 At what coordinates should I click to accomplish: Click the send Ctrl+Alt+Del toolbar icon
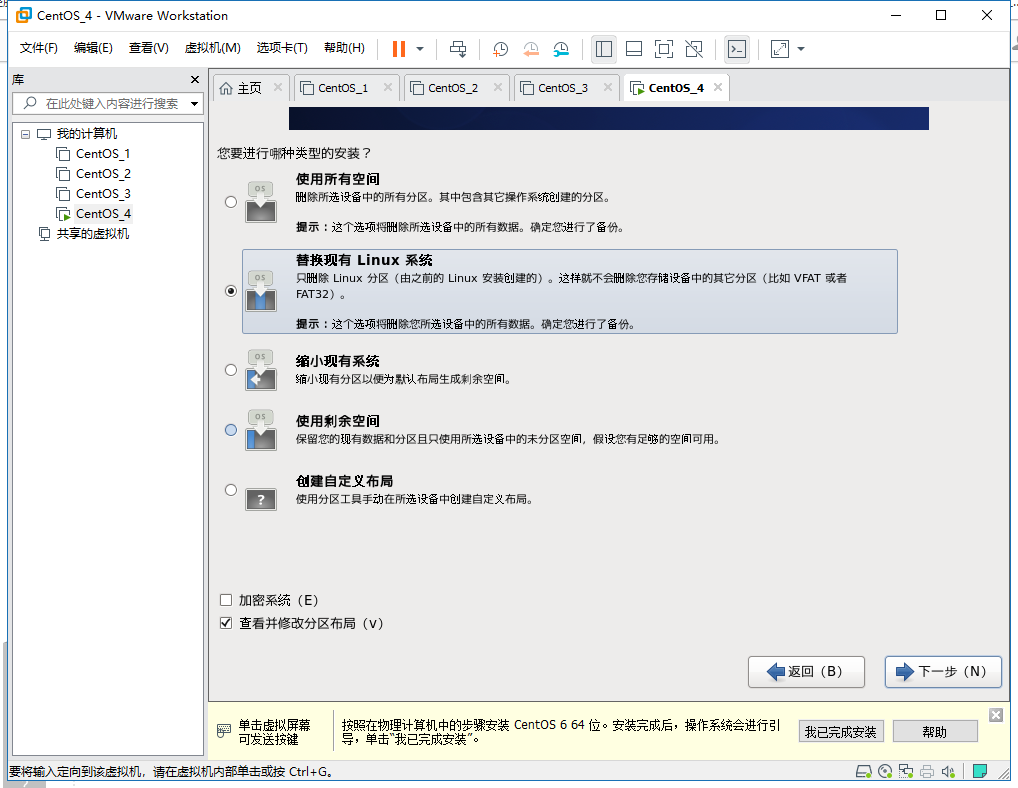(458, 49)
